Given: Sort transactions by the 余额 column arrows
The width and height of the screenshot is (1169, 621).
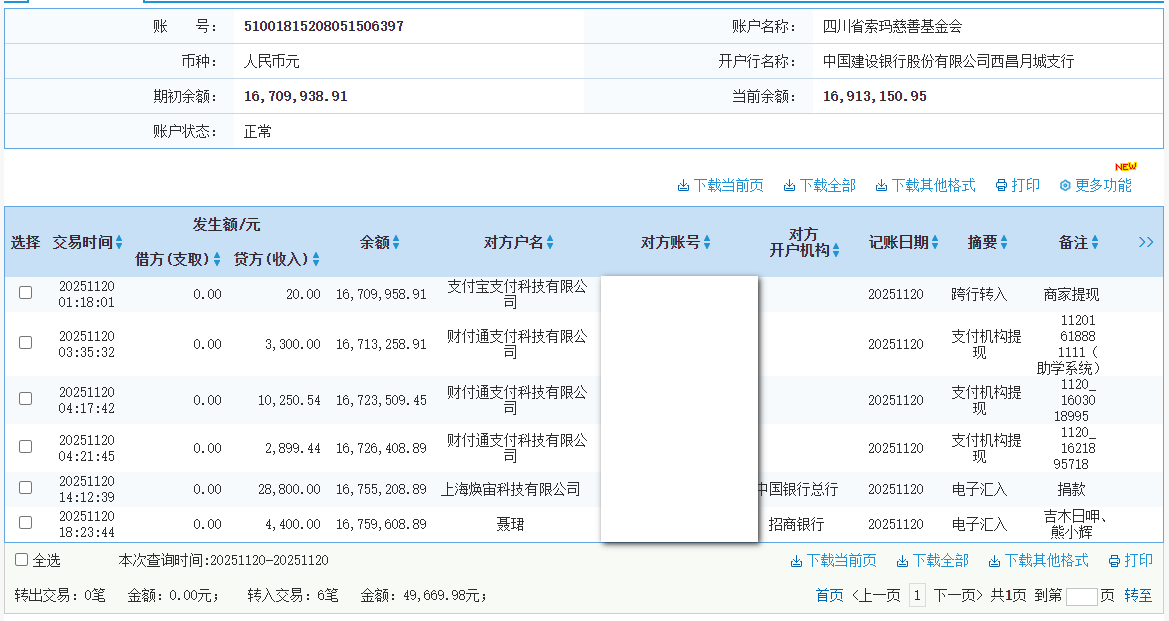Looking at the screenshot, I should [x=397, y=241].
